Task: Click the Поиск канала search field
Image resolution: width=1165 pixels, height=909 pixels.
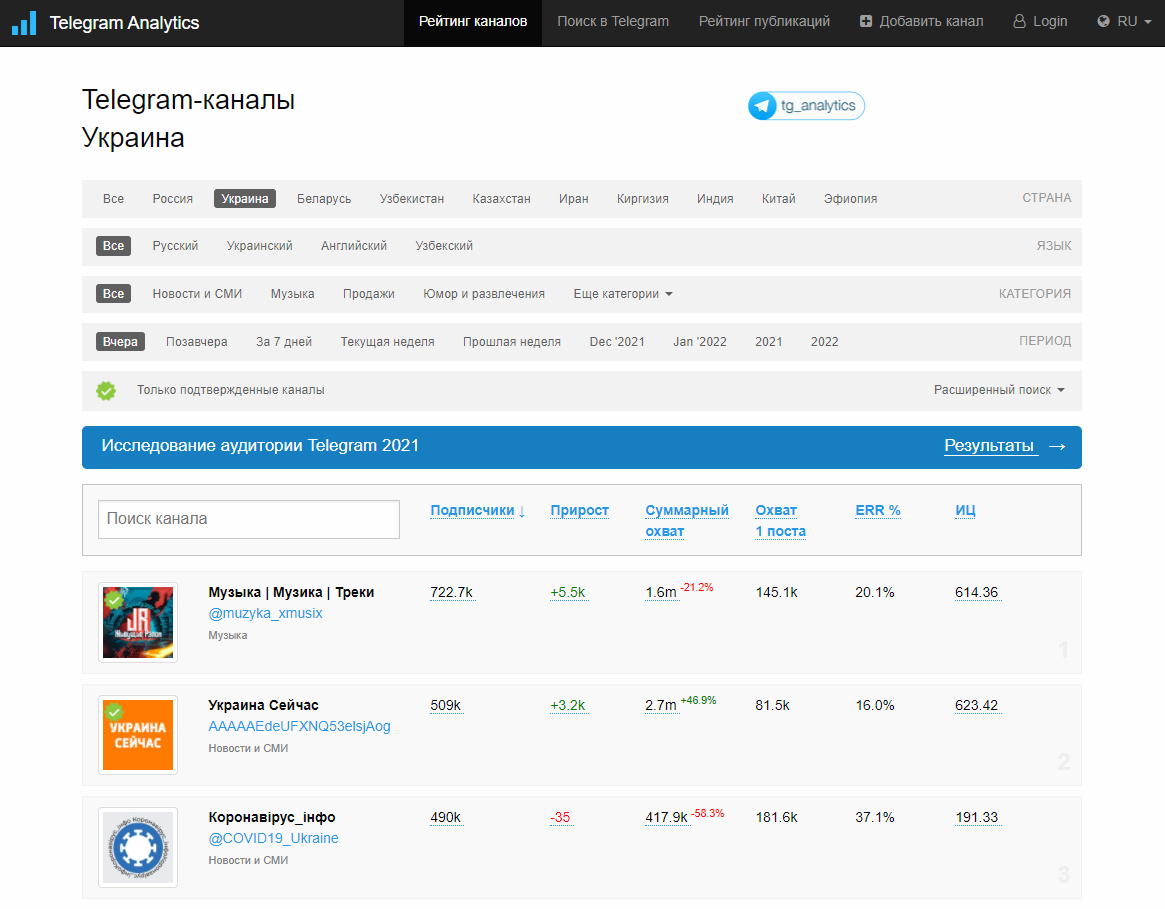Action: coord(249,519)
